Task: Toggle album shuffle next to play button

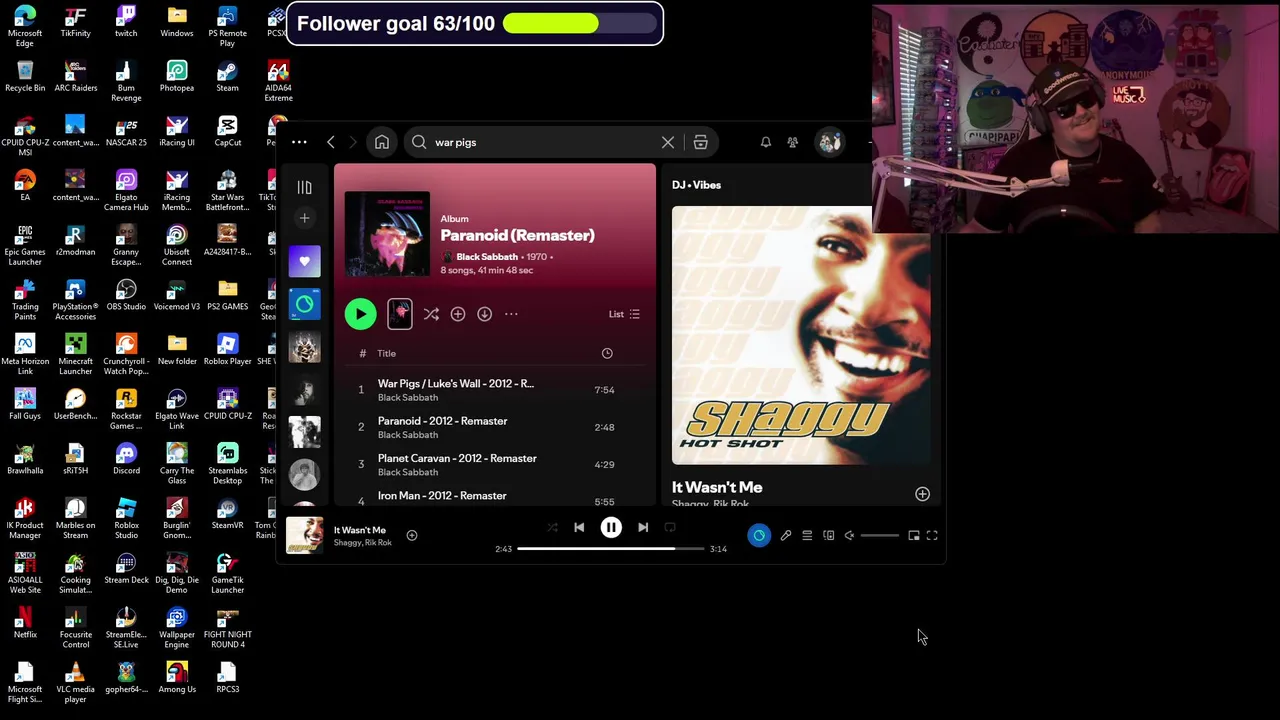Action: pos(431,314)
